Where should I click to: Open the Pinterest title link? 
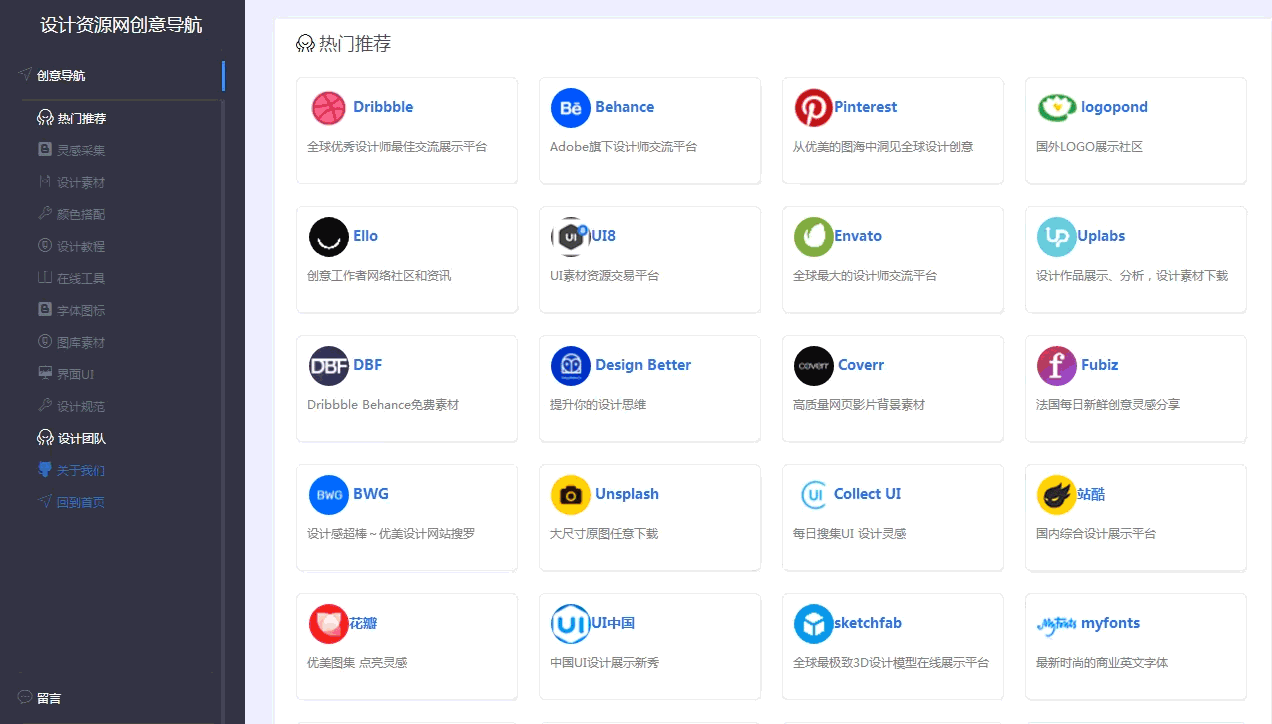pyautogui.click(x=866, y=107)
